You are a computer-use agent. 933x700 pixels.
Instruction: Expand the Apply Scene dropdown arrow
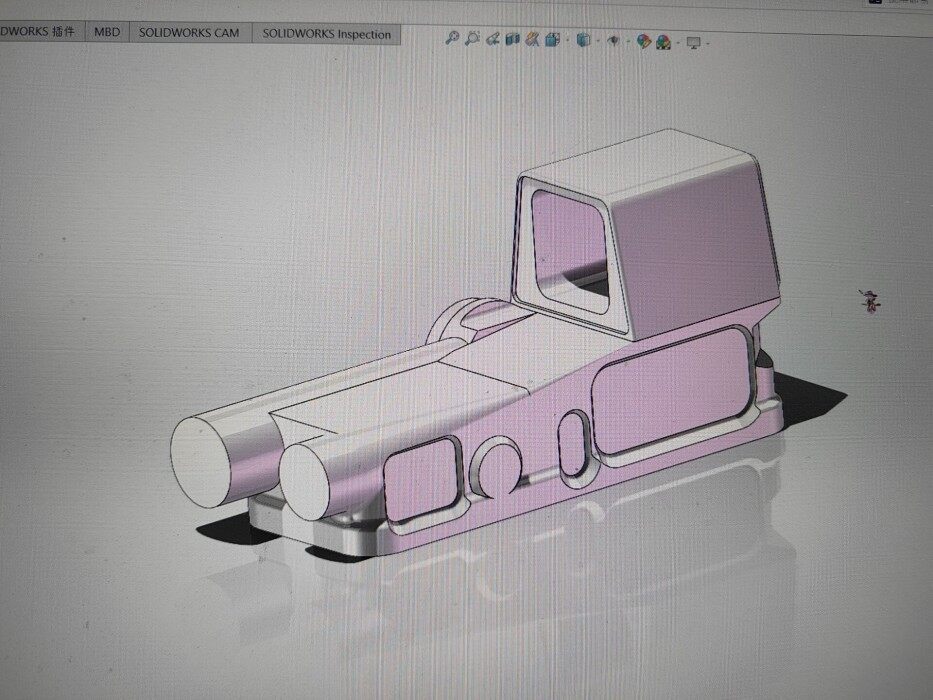tap(677, 42)
